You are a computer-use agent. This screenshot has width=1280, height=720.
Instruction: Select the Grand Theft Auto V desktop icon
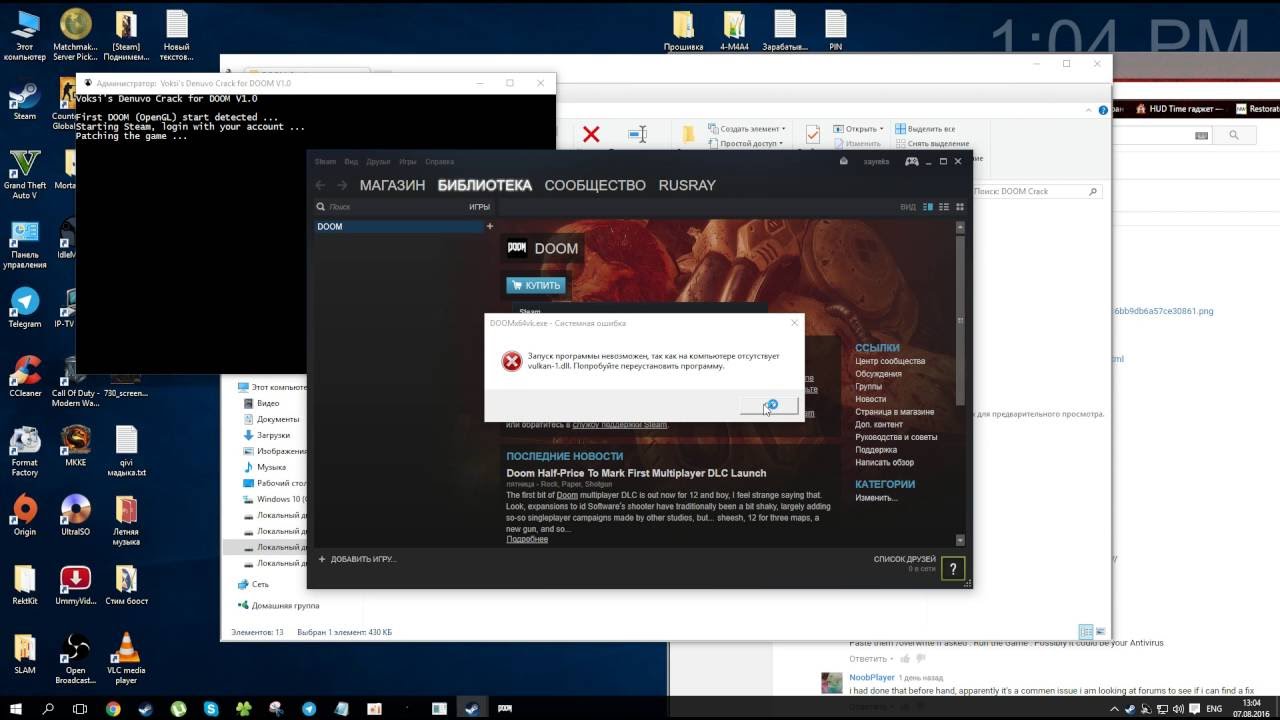[25, 173]
